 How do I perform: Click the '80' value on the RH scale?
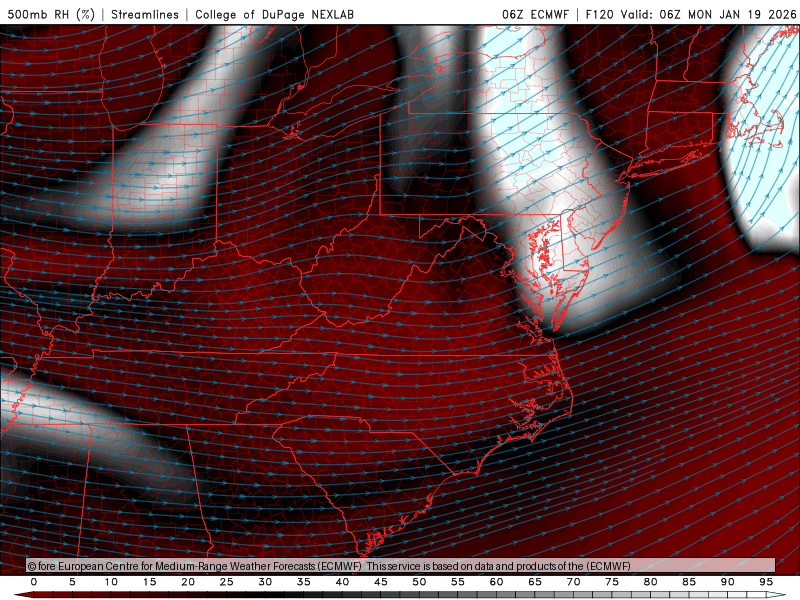[651, 582]
